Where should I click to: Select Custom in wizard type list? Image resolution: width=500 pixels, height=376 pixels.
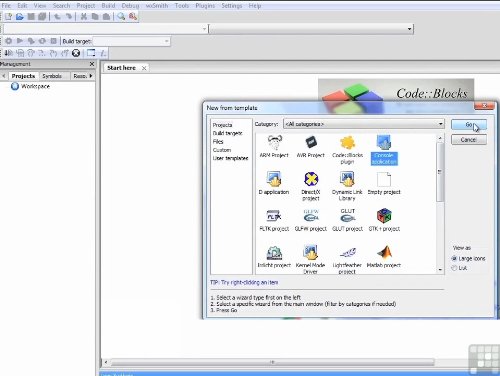222,150
